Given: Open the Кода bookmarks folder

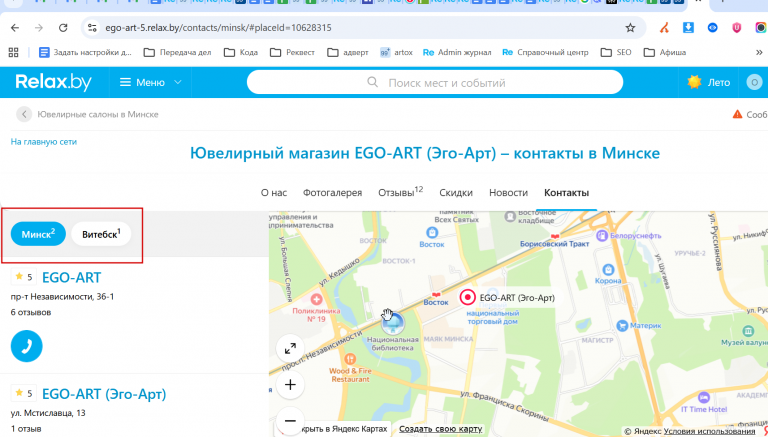Looking at the screenshot, I should pyautogui.click(x=240, y=52).
